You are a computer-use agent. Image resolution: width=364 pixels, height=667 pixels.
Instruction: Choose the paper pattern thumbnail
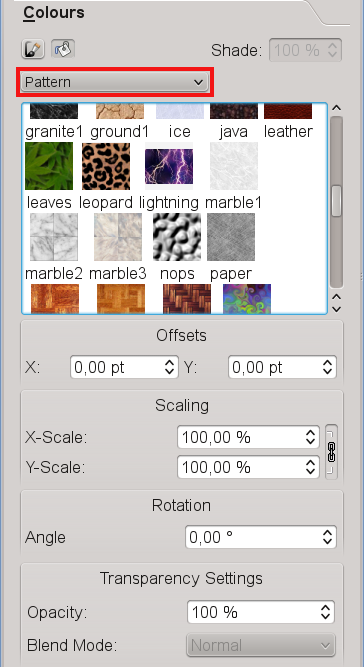click(231, 237)
